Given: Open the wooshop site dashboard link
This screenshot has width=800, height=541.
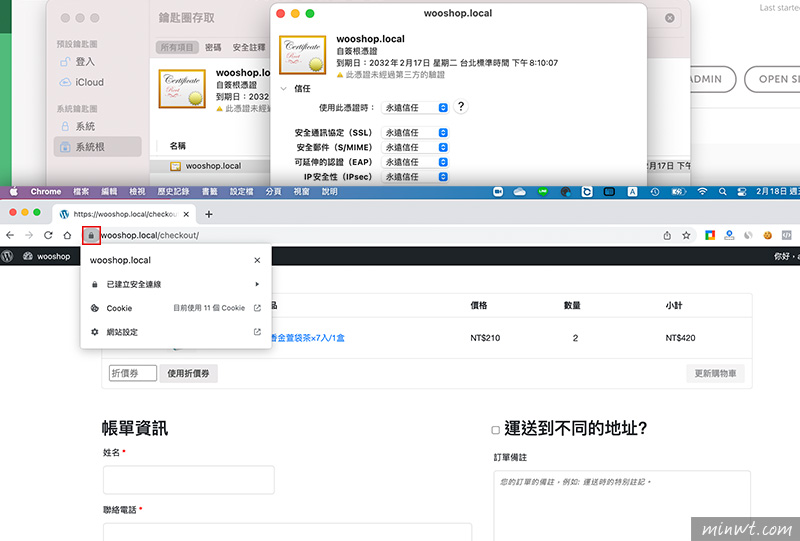Looking at the screenshot, I should click(46, 256).
